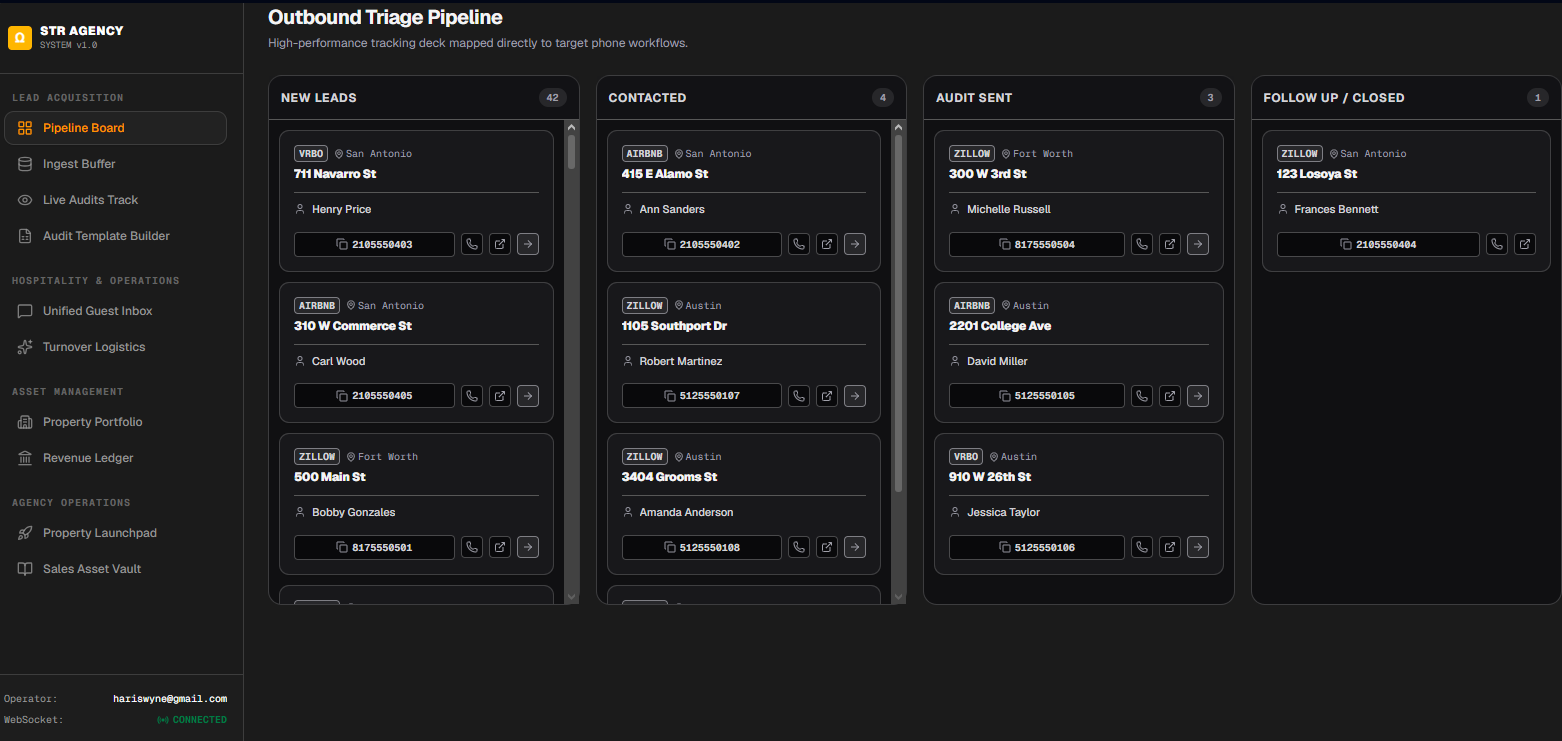Open Live Audits Track page

point(115,200)
